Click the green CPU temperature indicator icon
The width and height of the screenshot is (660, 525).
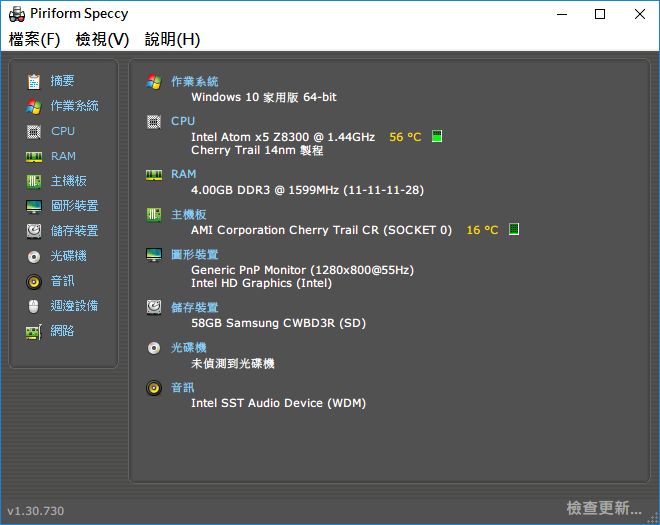pos(437,136)
